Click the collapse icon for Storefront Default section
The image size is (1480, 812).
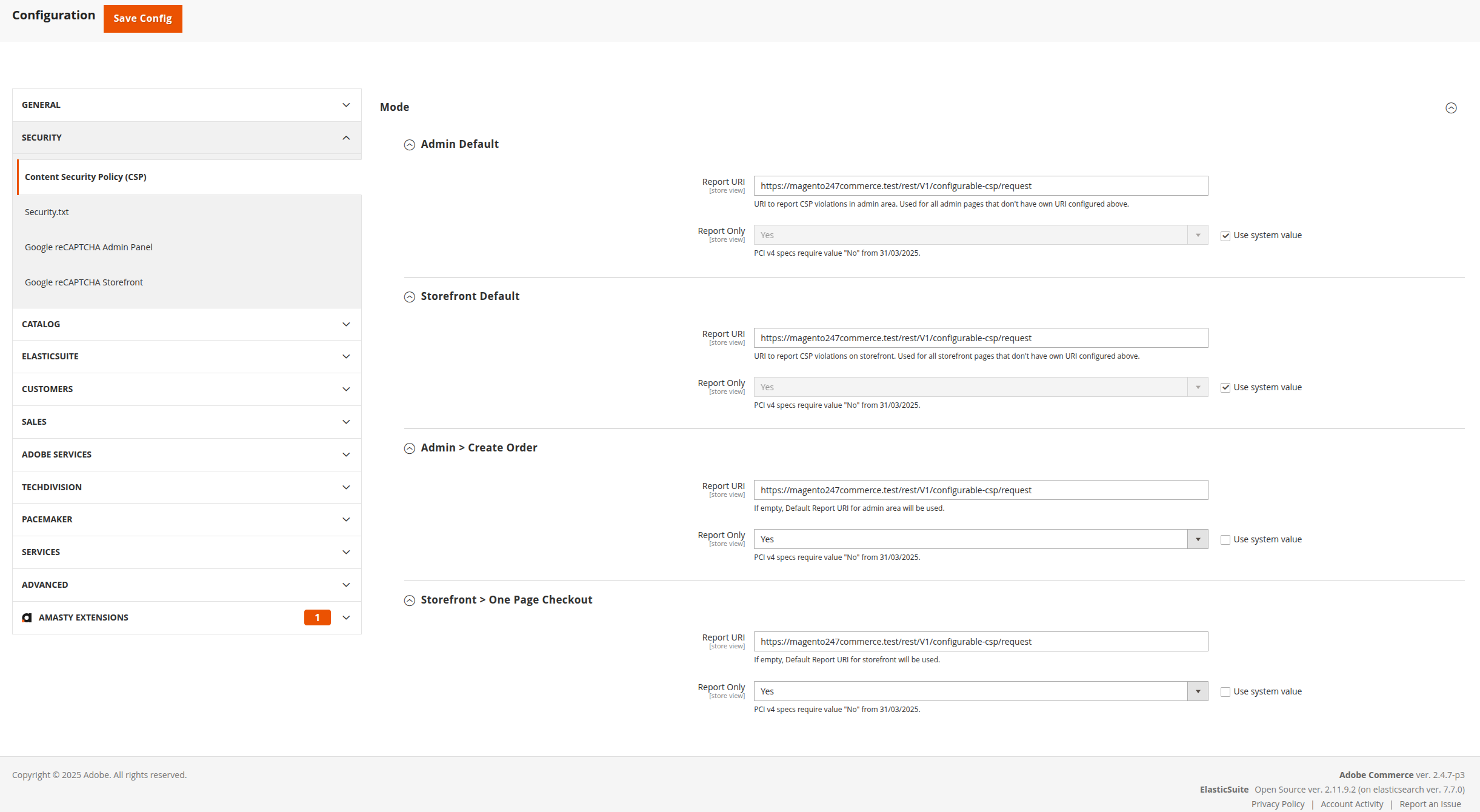pyautogui.click(x=409, y=296)
